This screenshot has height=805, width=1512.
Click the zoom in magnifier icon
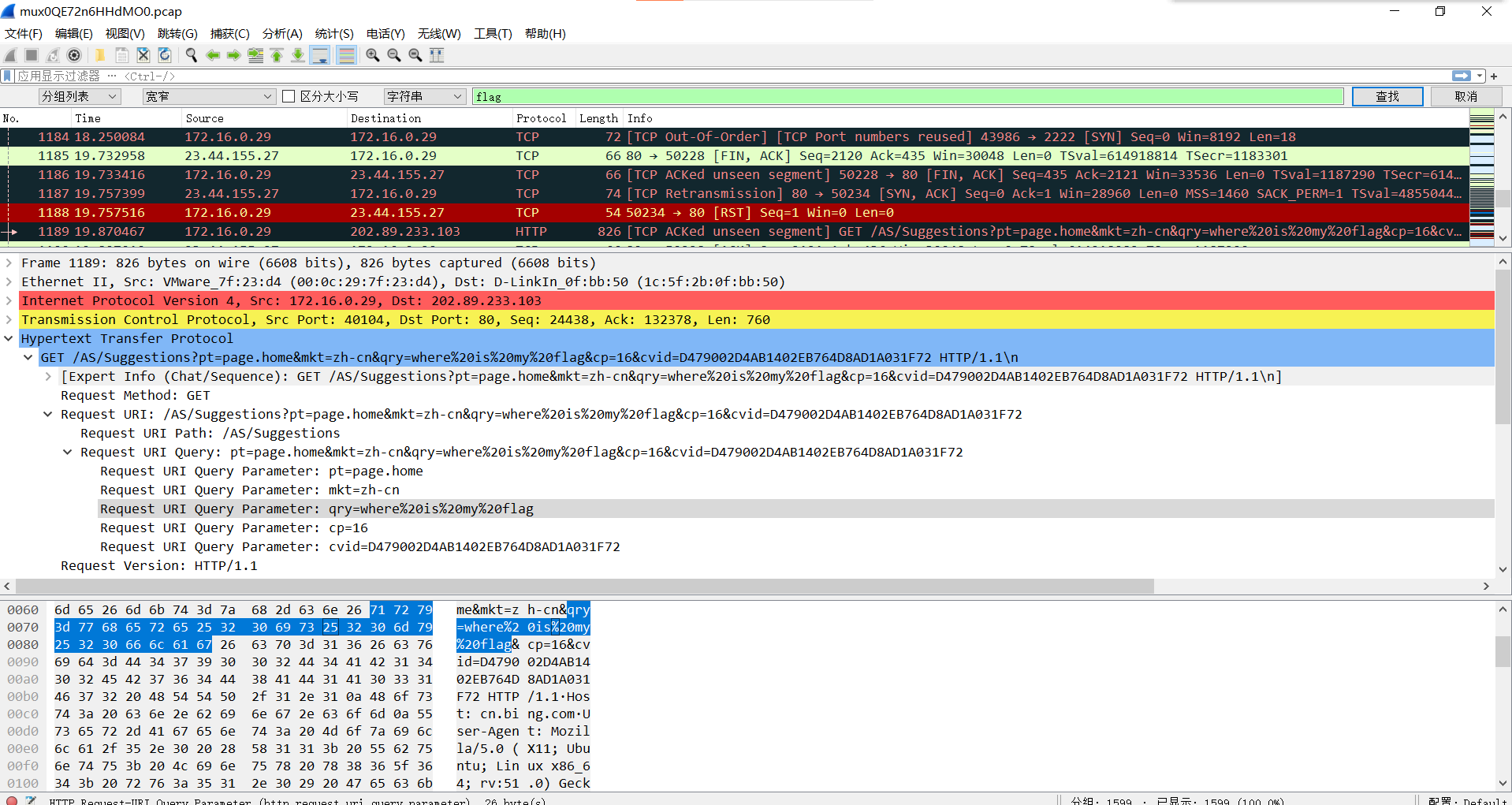373,55
